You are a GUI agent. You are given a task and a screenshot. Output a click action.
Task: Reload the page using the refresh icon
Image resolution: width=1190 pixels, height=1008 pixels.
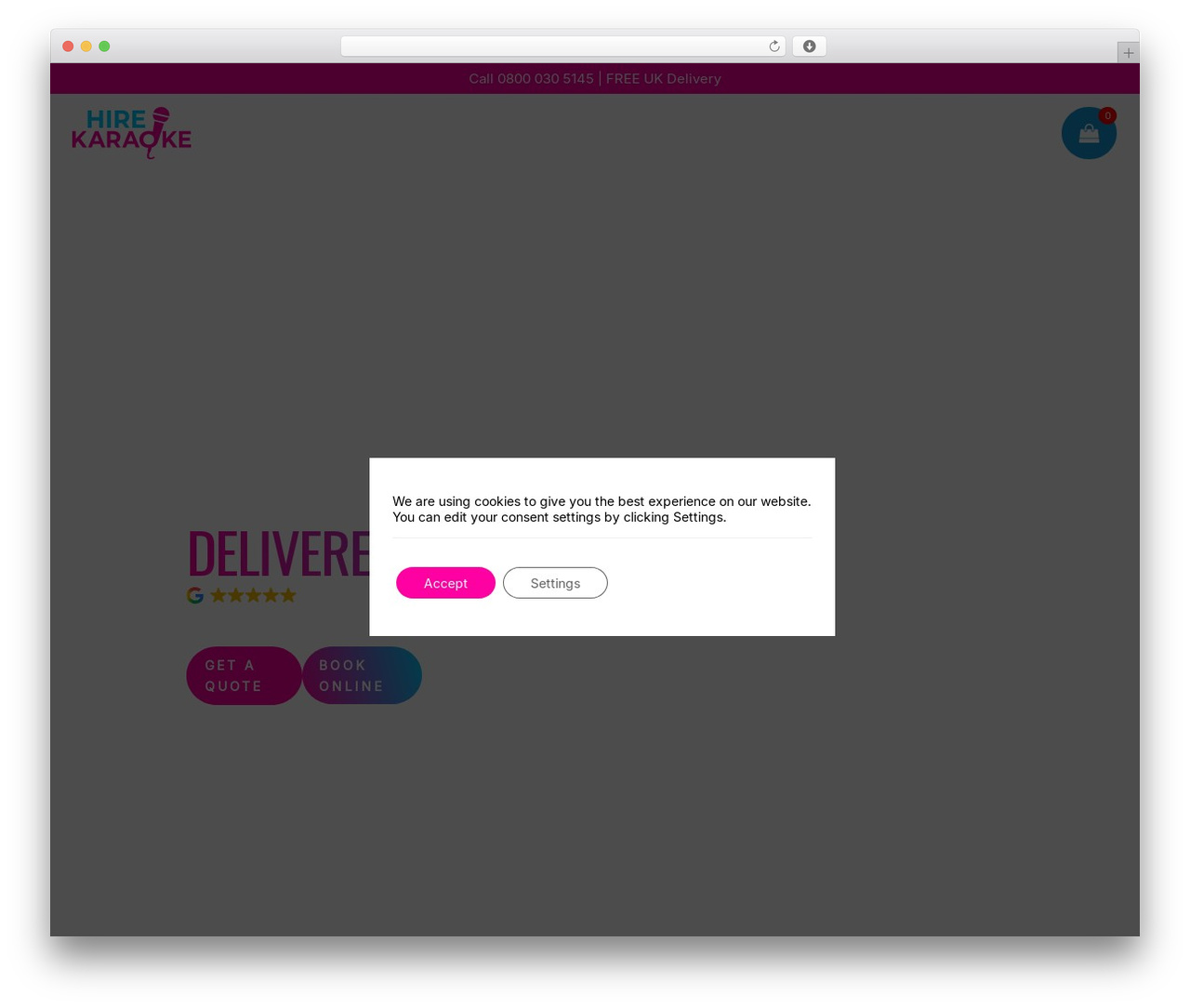click(x=773, y=46)
